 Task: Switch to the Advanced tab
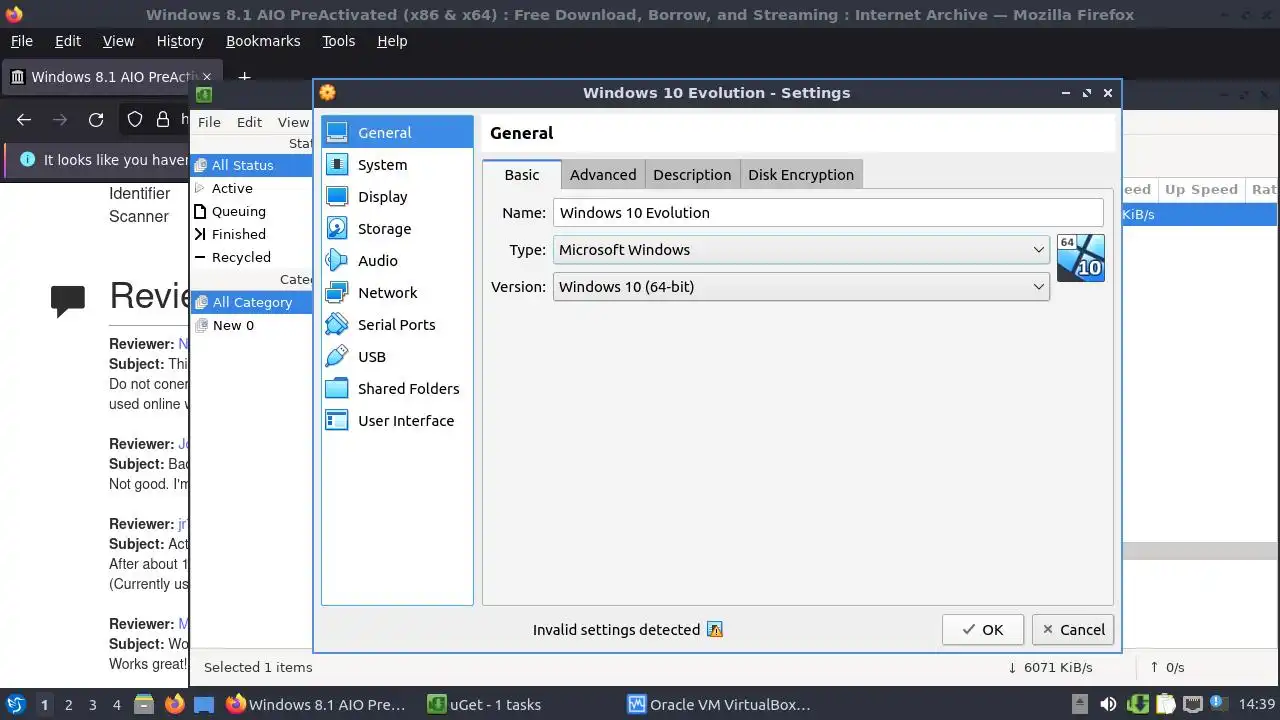coord(603,174)
